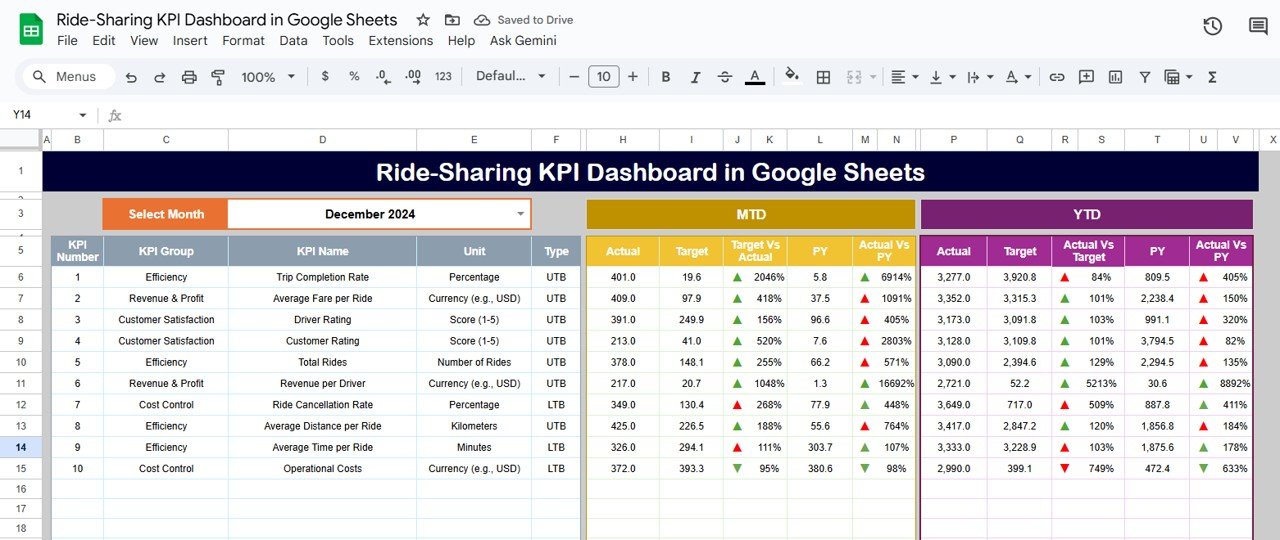
Task: Open the Extensions menu
Action: (x=400, y=41)
